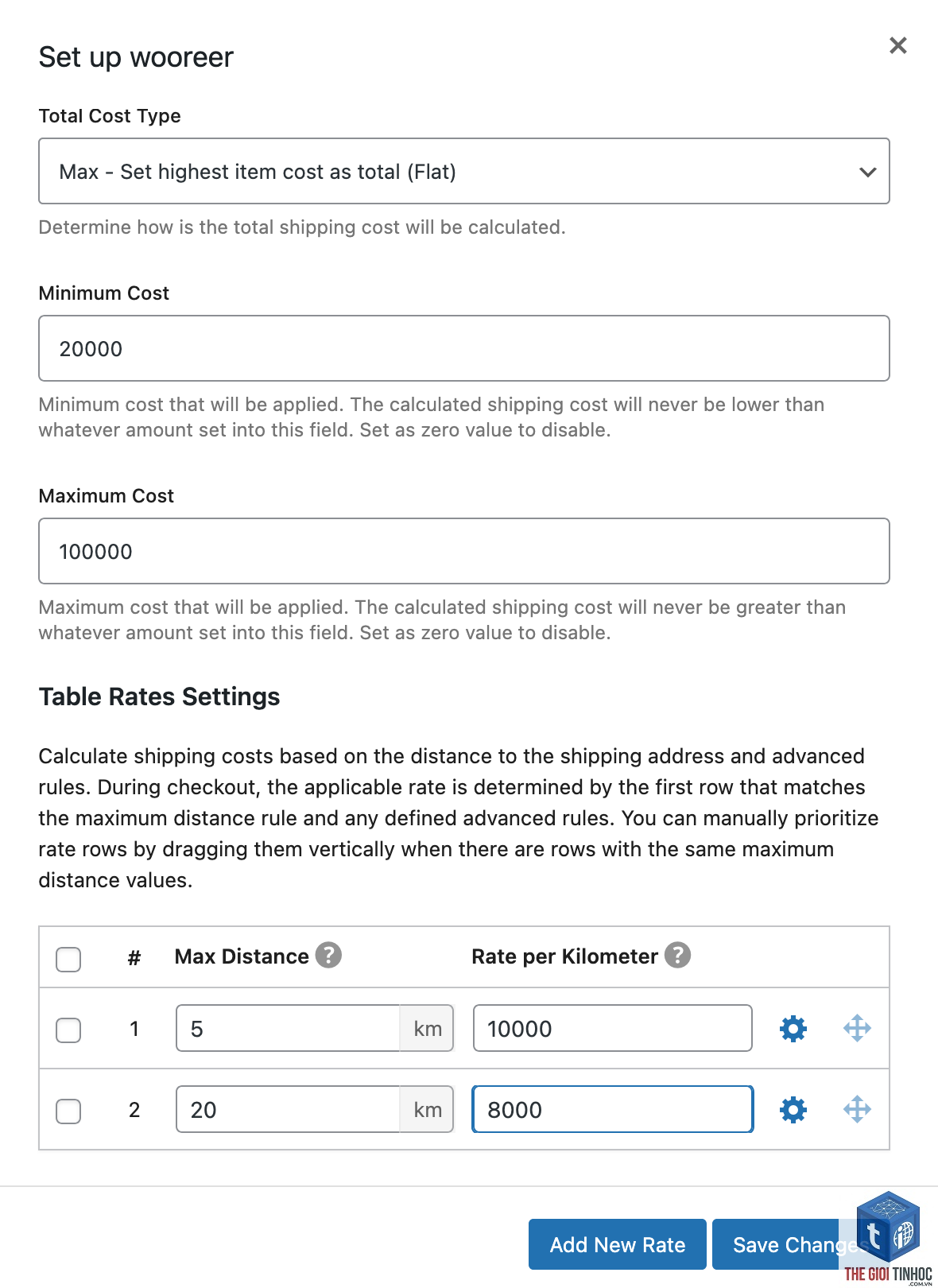Focus the Minimum Cost field with 20000
The width and height of the screenshot is (938, 1288).
pos(464,348)
